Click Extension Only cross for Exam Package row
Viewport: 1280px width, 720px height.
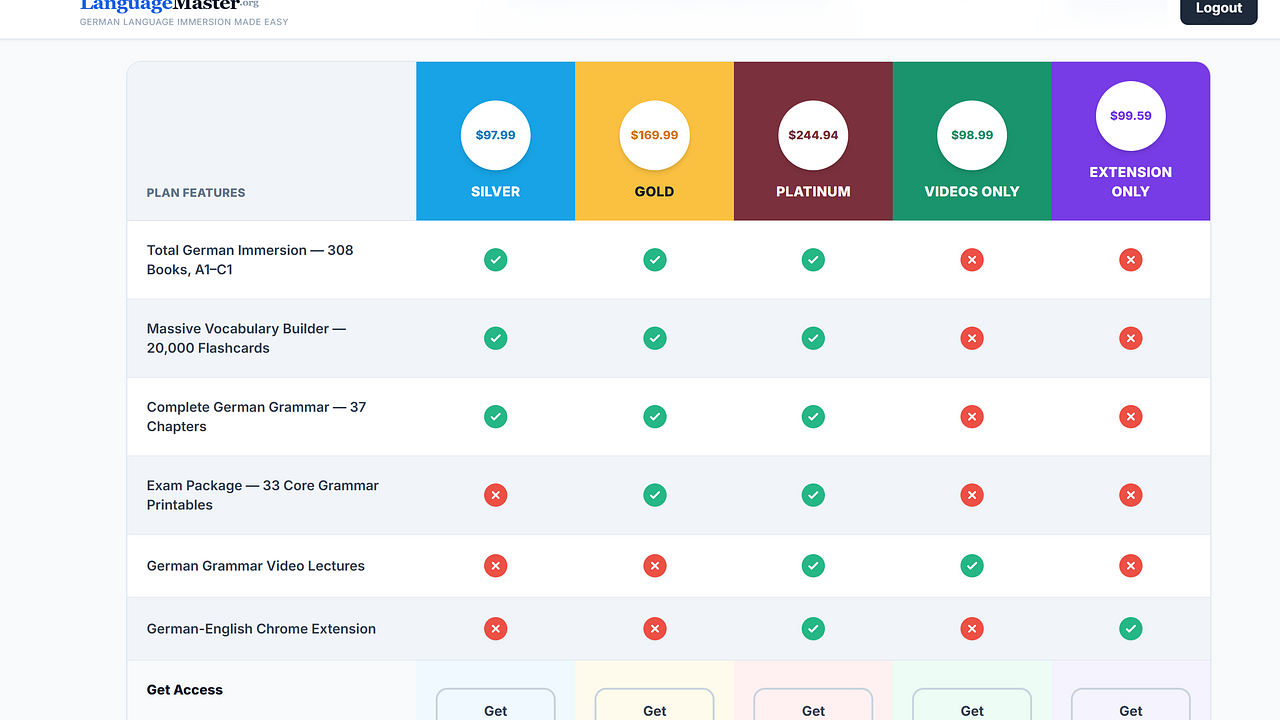tap(1131, 495)
